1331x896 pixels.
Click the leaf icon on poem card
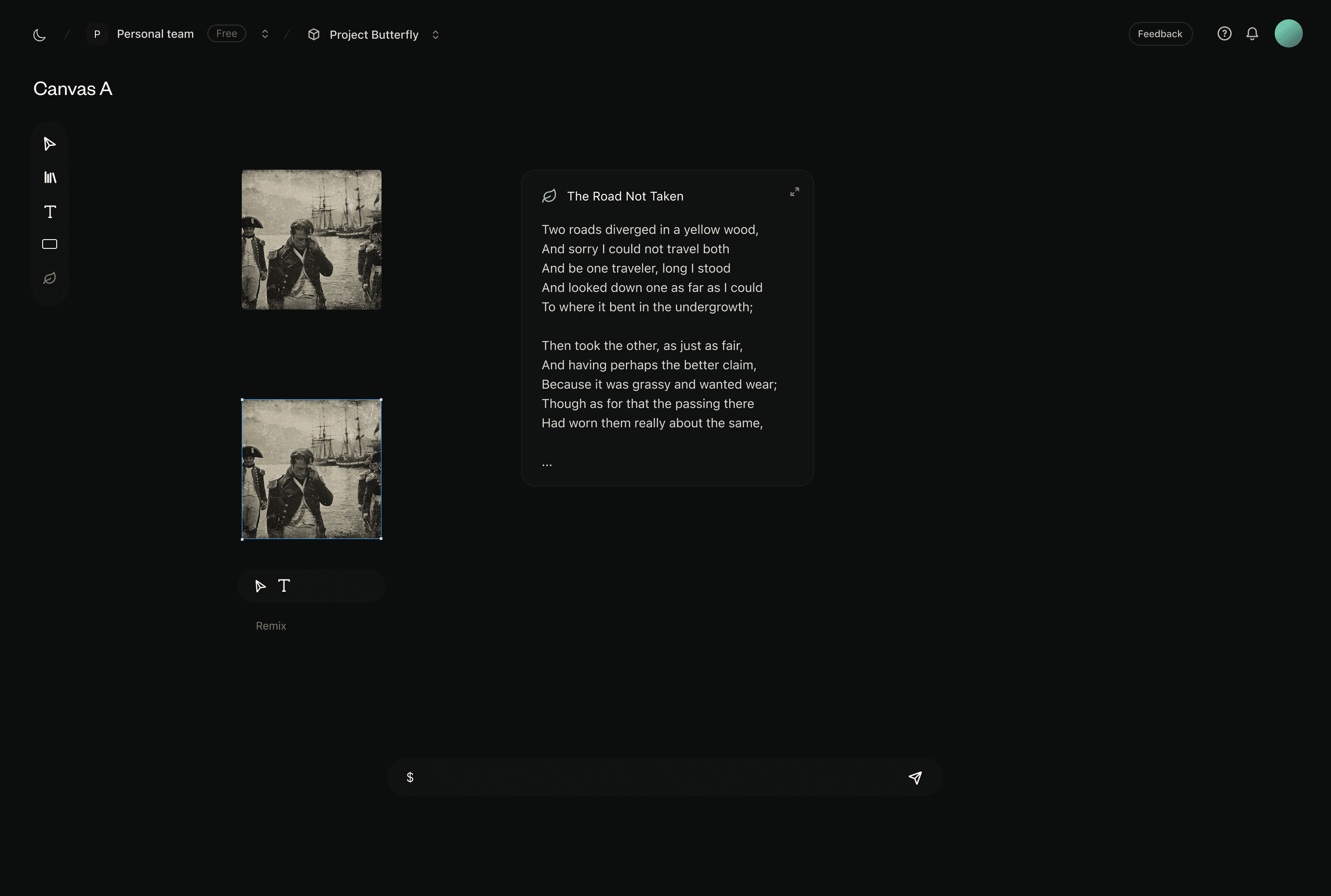pos(549,197)
